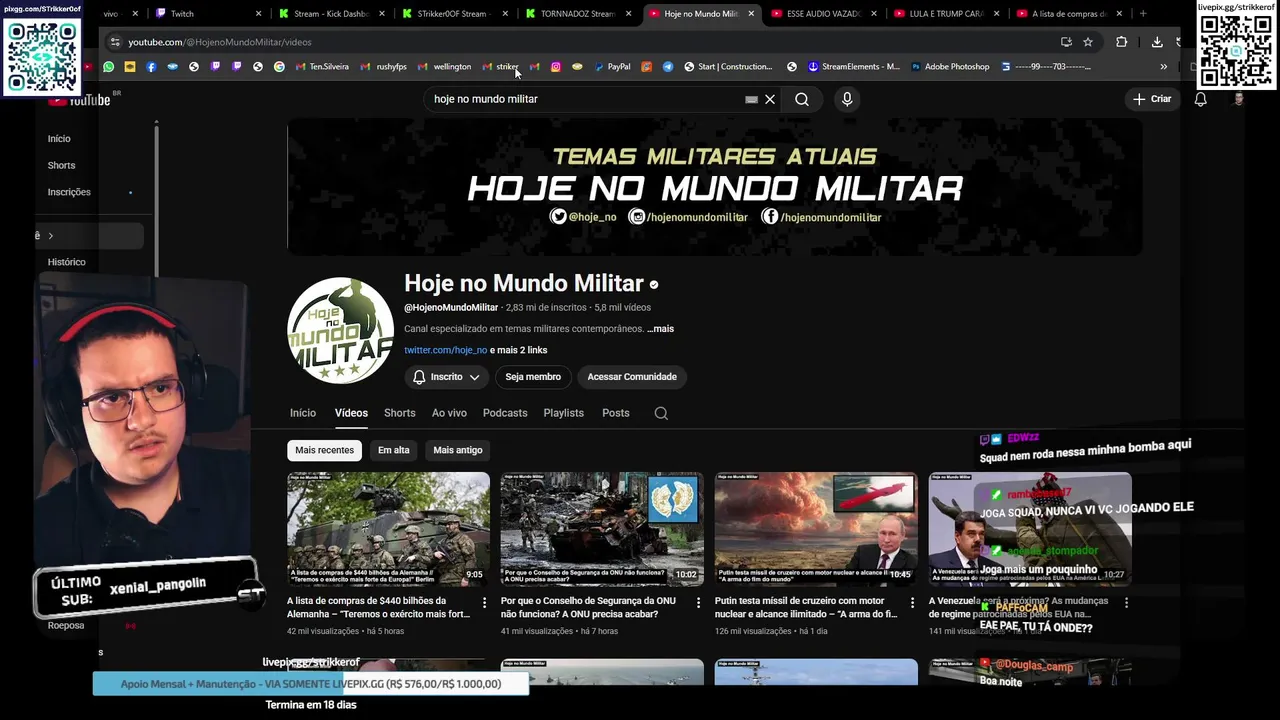The image size is (1280, 720).
Task: Open the WhatsApp bookmark icon
Action: click(x=109, y=67)
